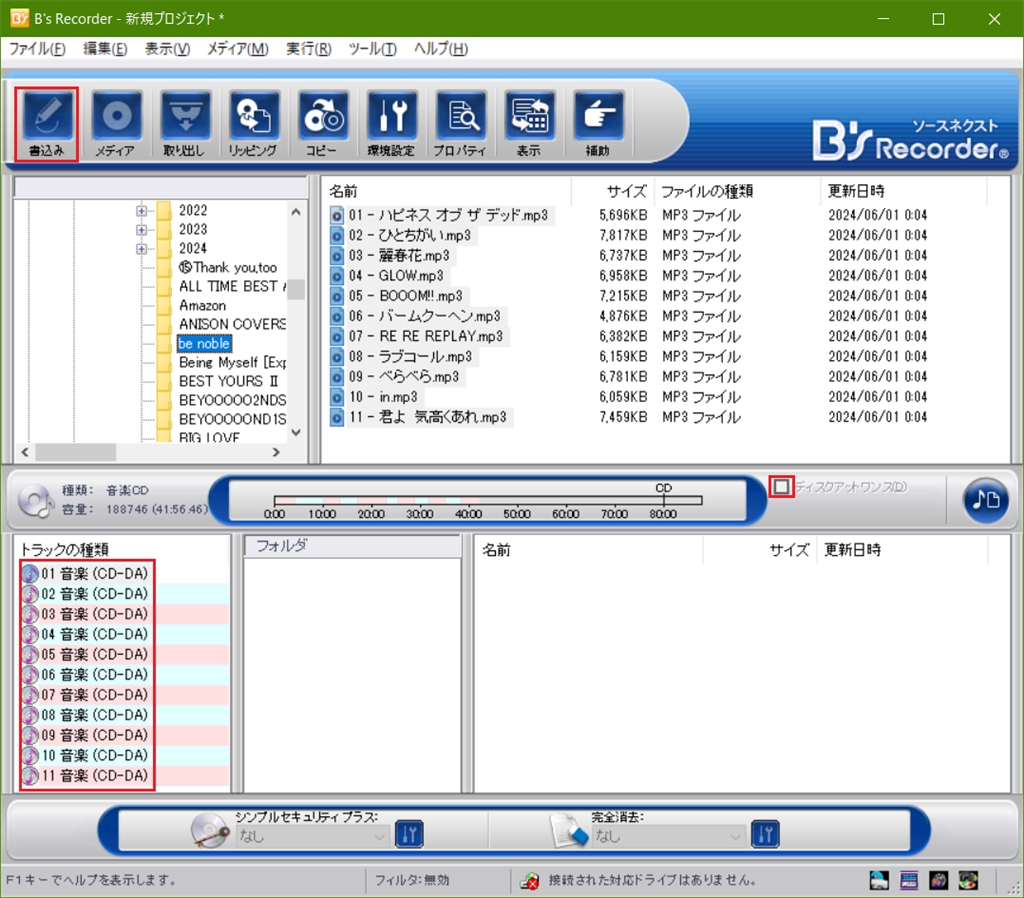Click second status bar tray icon
This screenshot has width=1024, height=898.
point(909,880)
